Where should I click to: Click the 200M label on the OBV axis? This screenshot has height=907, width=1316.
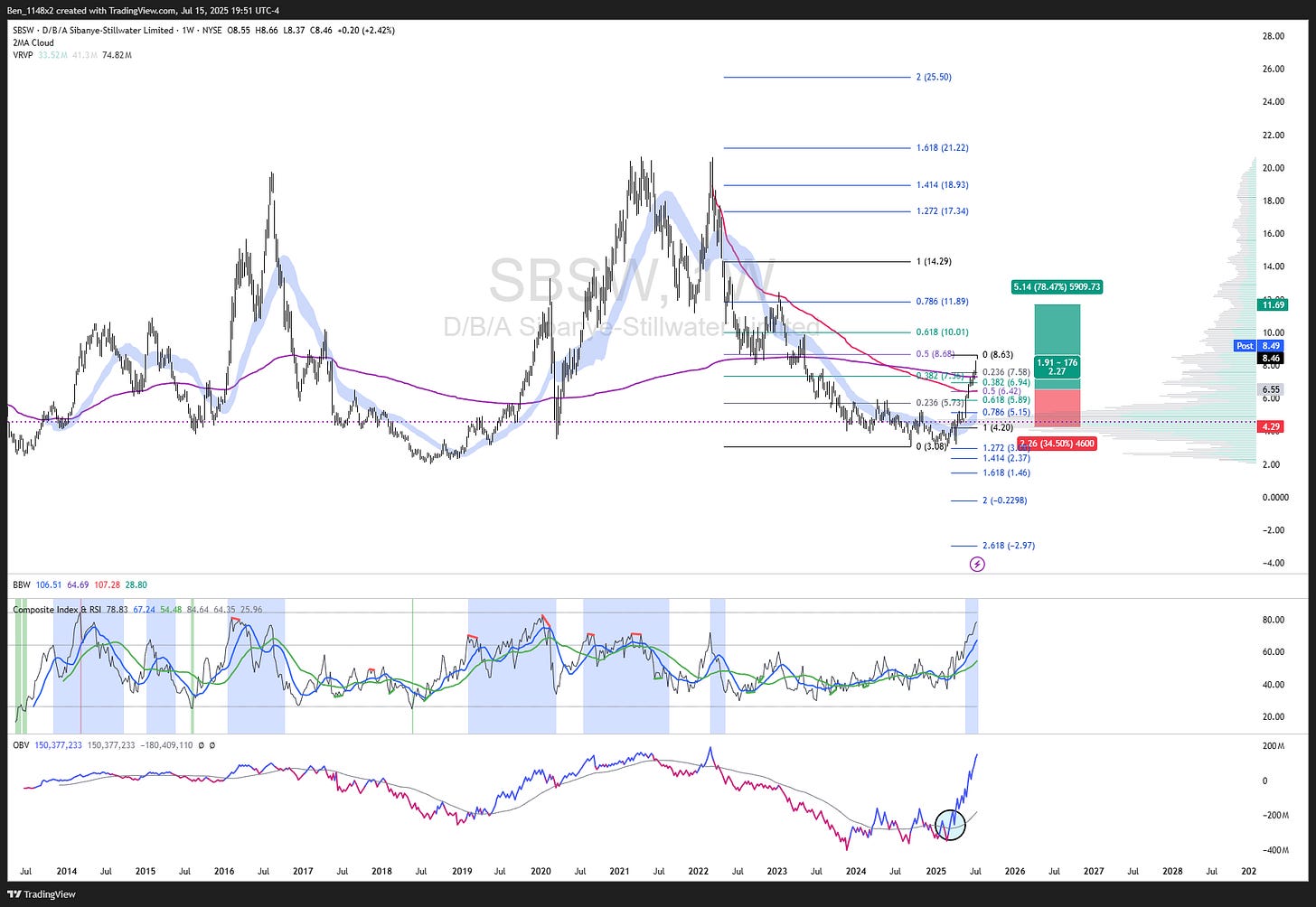coord(1273,746)
